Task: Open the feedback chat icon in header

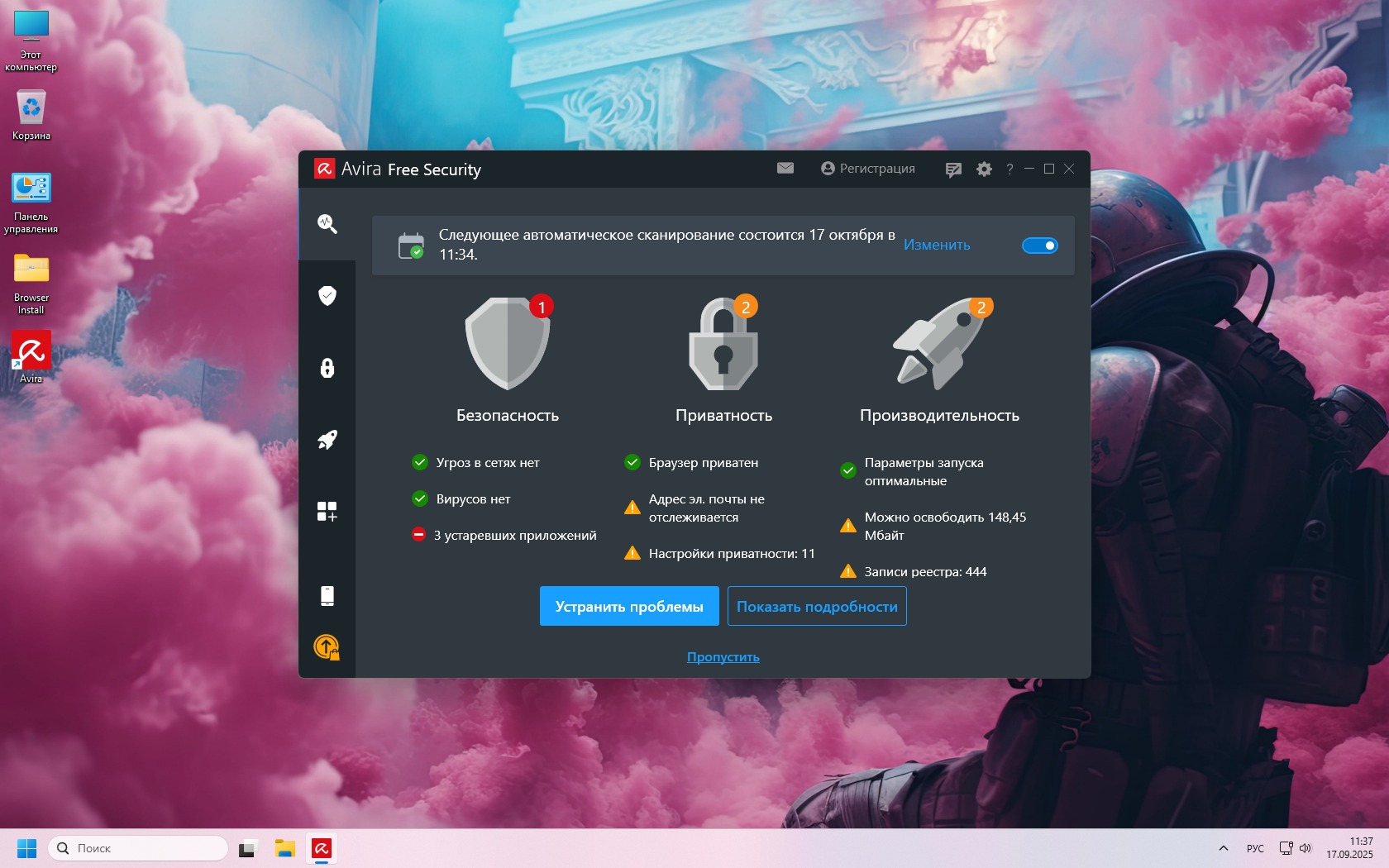Action: click(953, 169)
